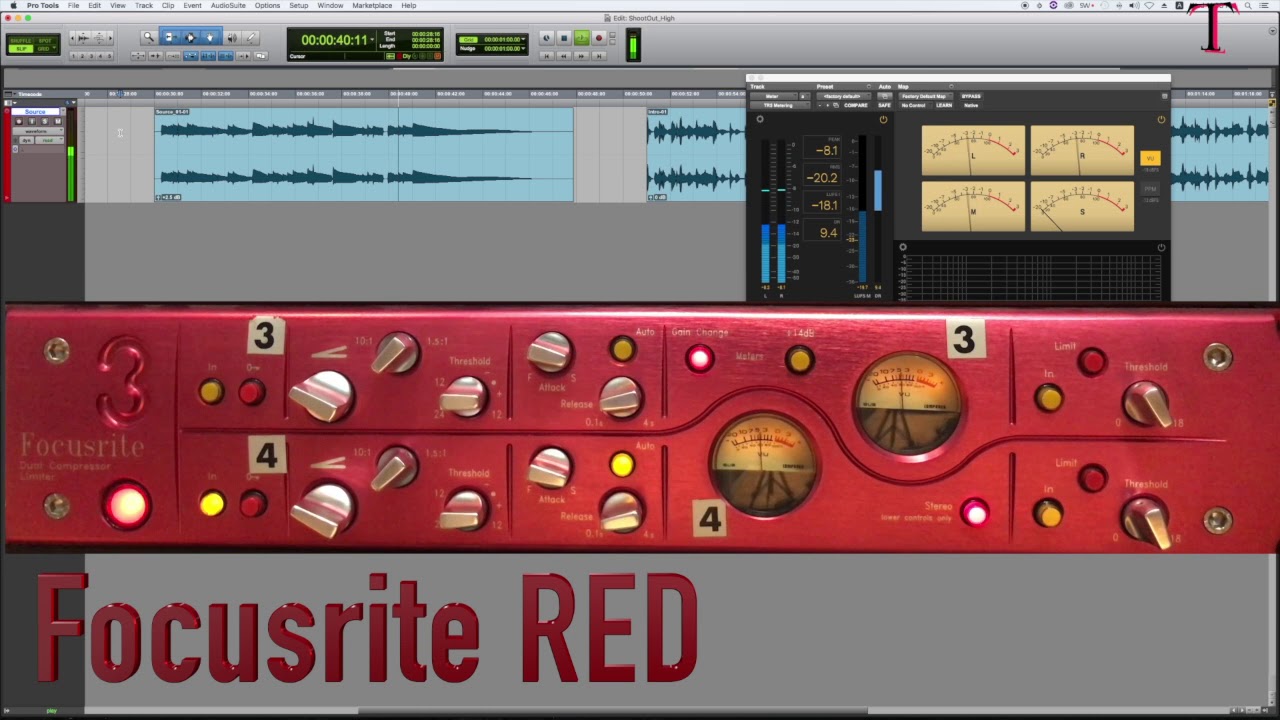Open plug-in selector Meter dropdown
This screenshot has width=1280, height=720.
(773, 96)
